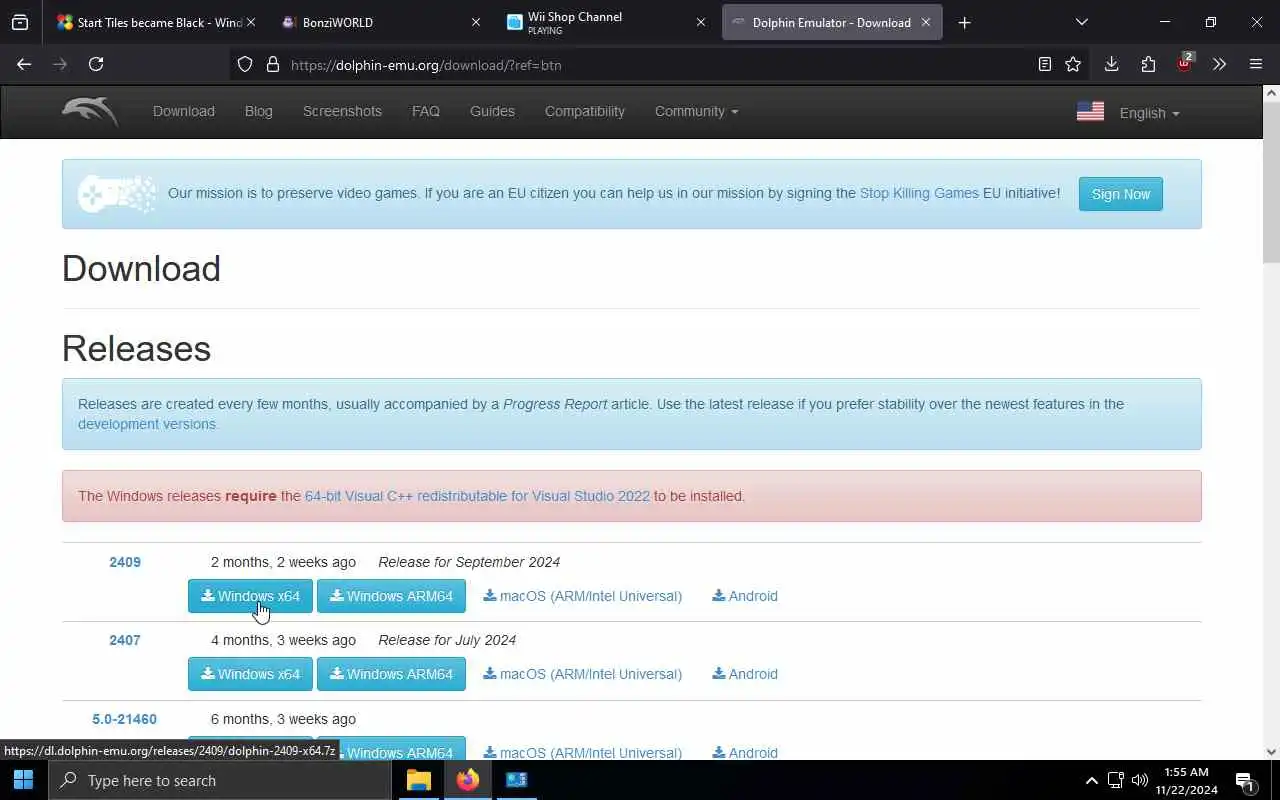Click the page vertical scrollbar thumb
This screenshot has height=800, width=1280.
(x=1271, y=184)
